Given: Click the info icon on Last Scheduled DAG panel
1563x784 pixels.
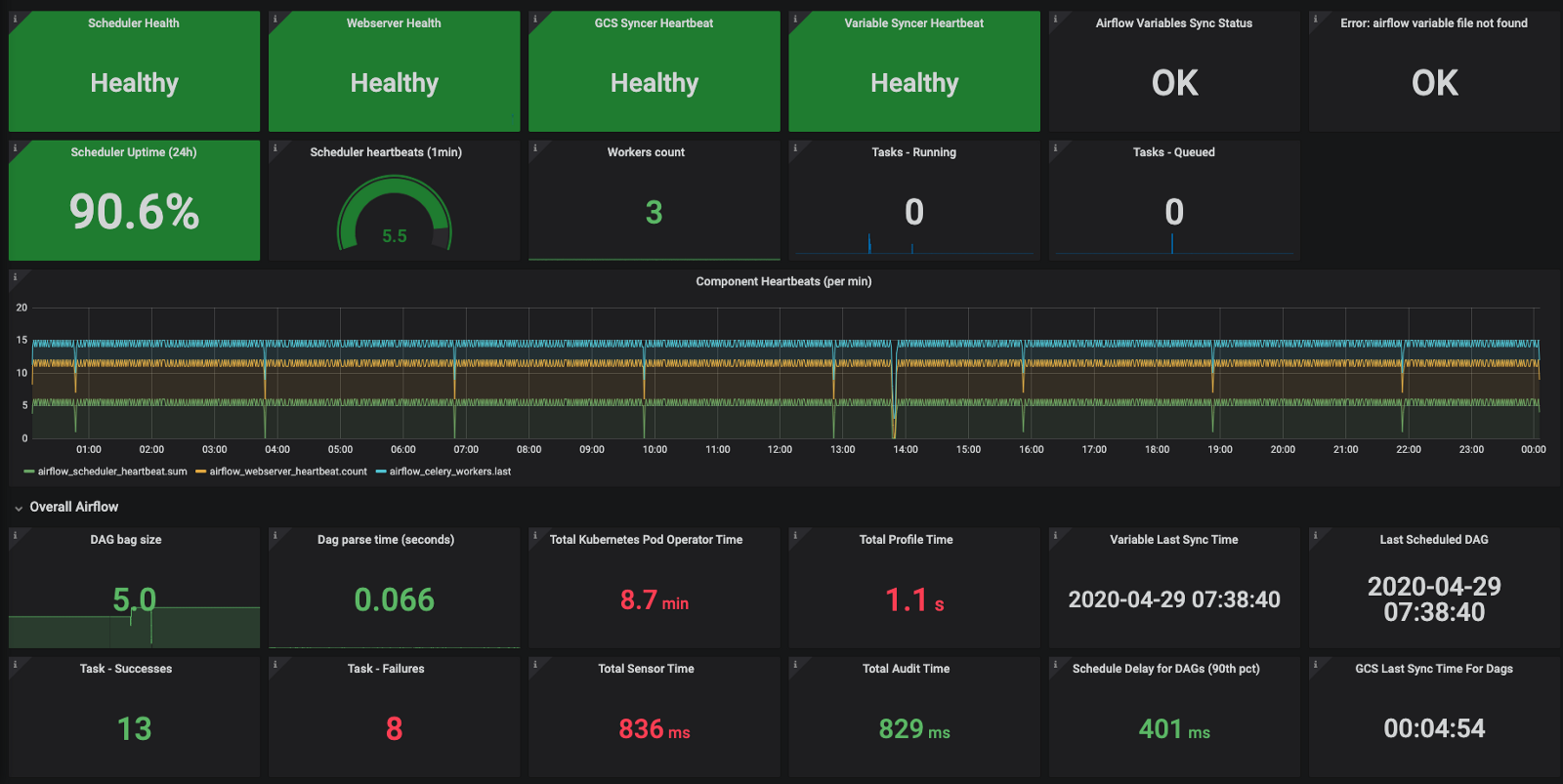Looking at the screenshot, I should pyautogui.click(x=1315, y=535).
